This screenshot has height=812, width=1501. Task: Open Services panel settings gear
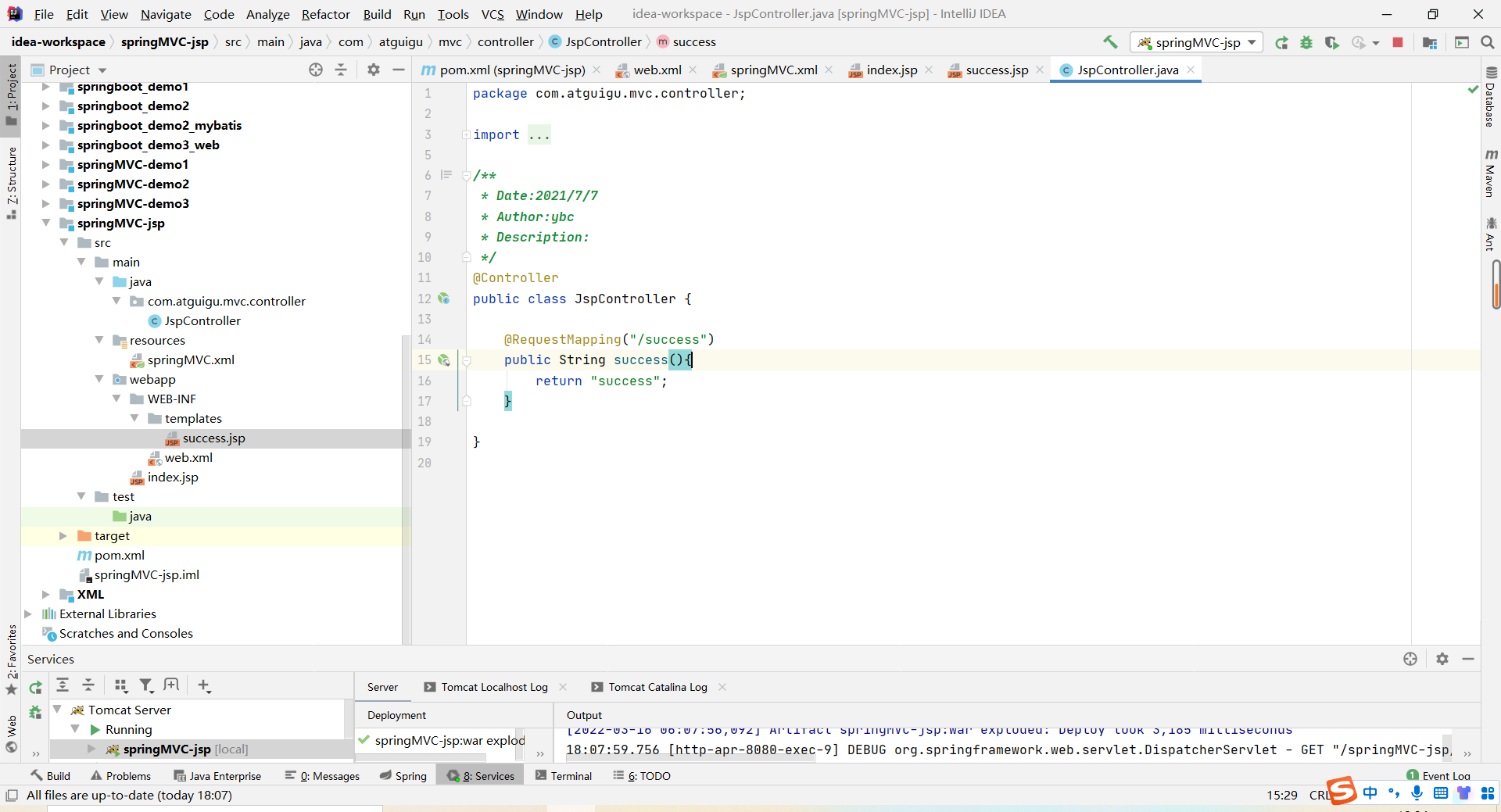click(x=1442, y=659)
